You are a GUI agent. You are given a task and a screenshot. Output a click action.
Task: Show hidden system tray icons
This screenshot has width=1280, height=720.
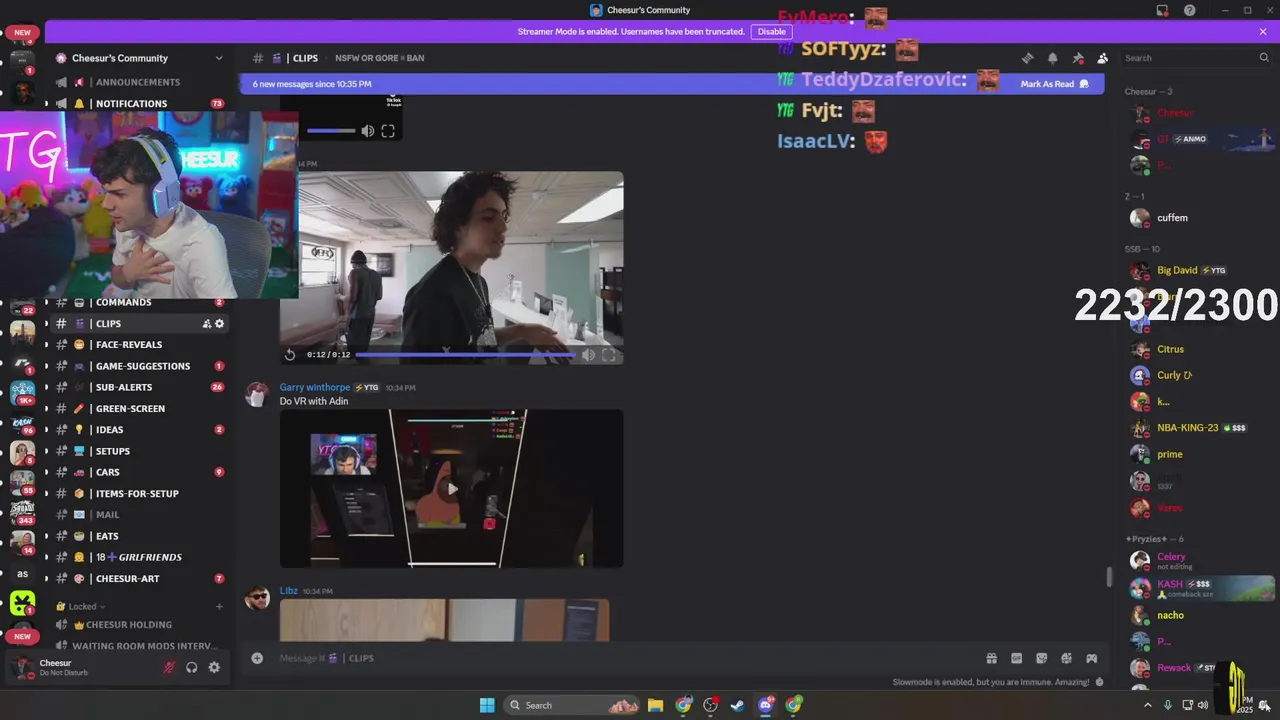pyautogui.click(x=1147, y=705)
